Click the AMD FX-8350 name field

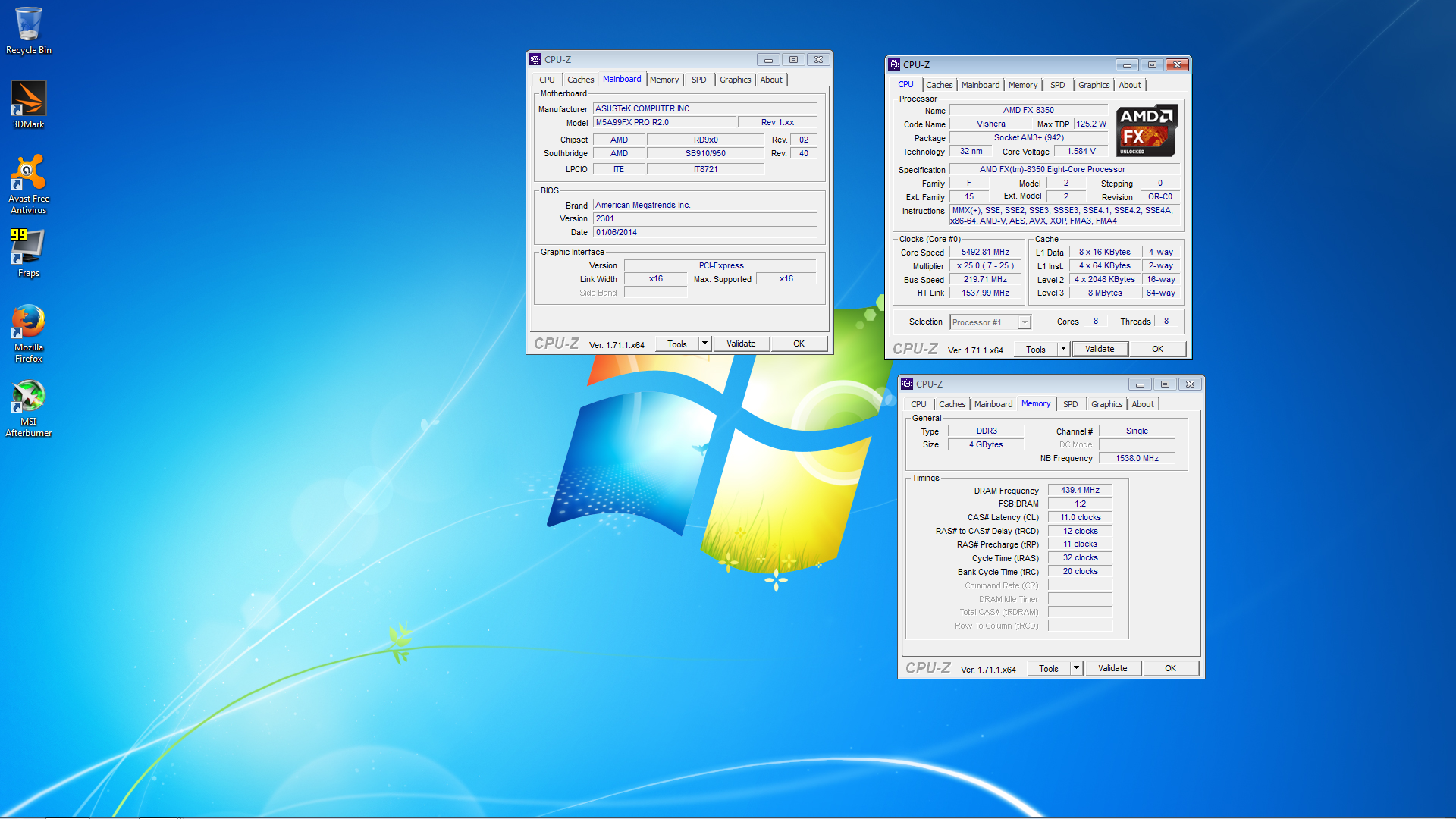pyautogui.click(x=1028, y=110)
